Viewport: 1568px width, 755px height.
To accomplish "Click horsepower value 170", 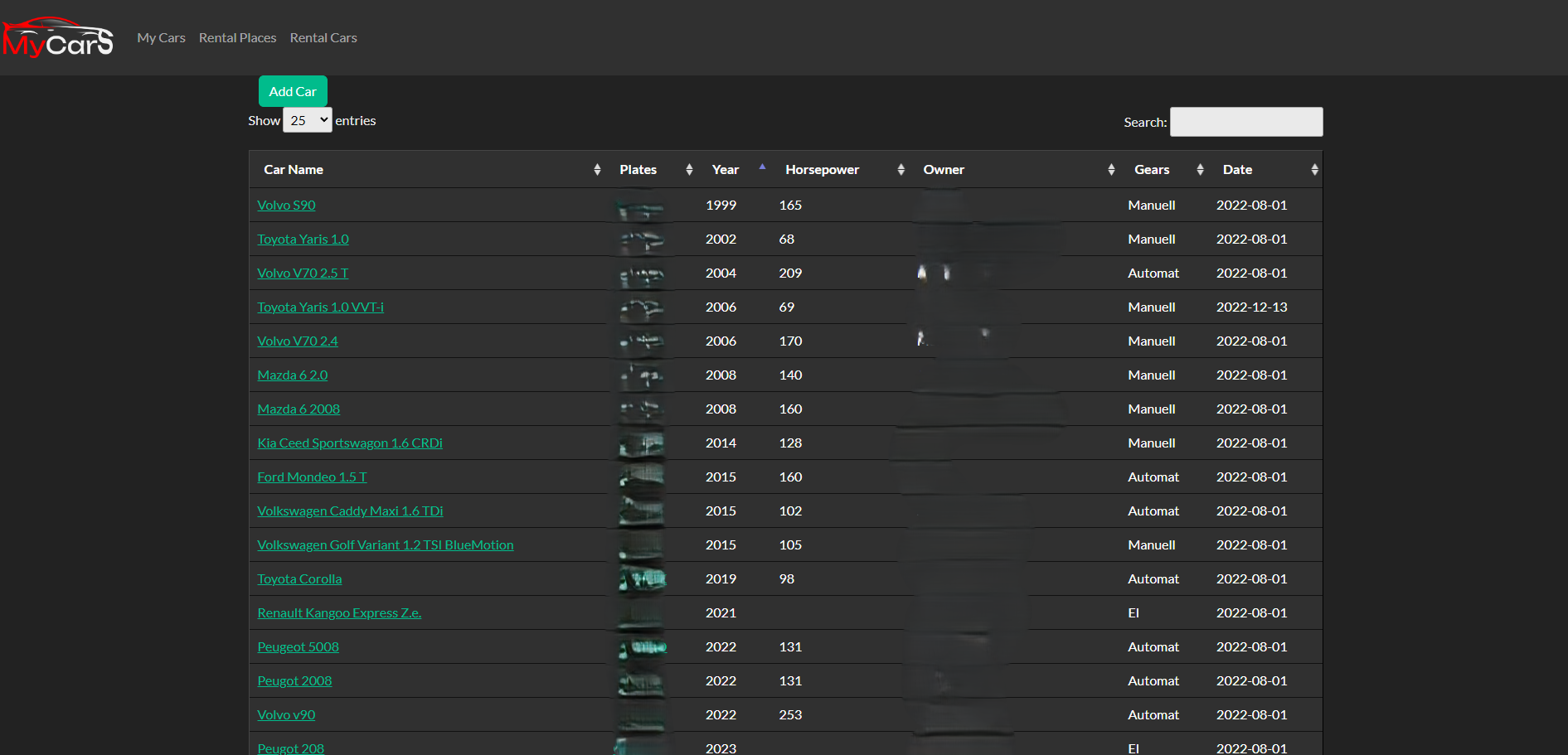I will (x=790, y=341).
